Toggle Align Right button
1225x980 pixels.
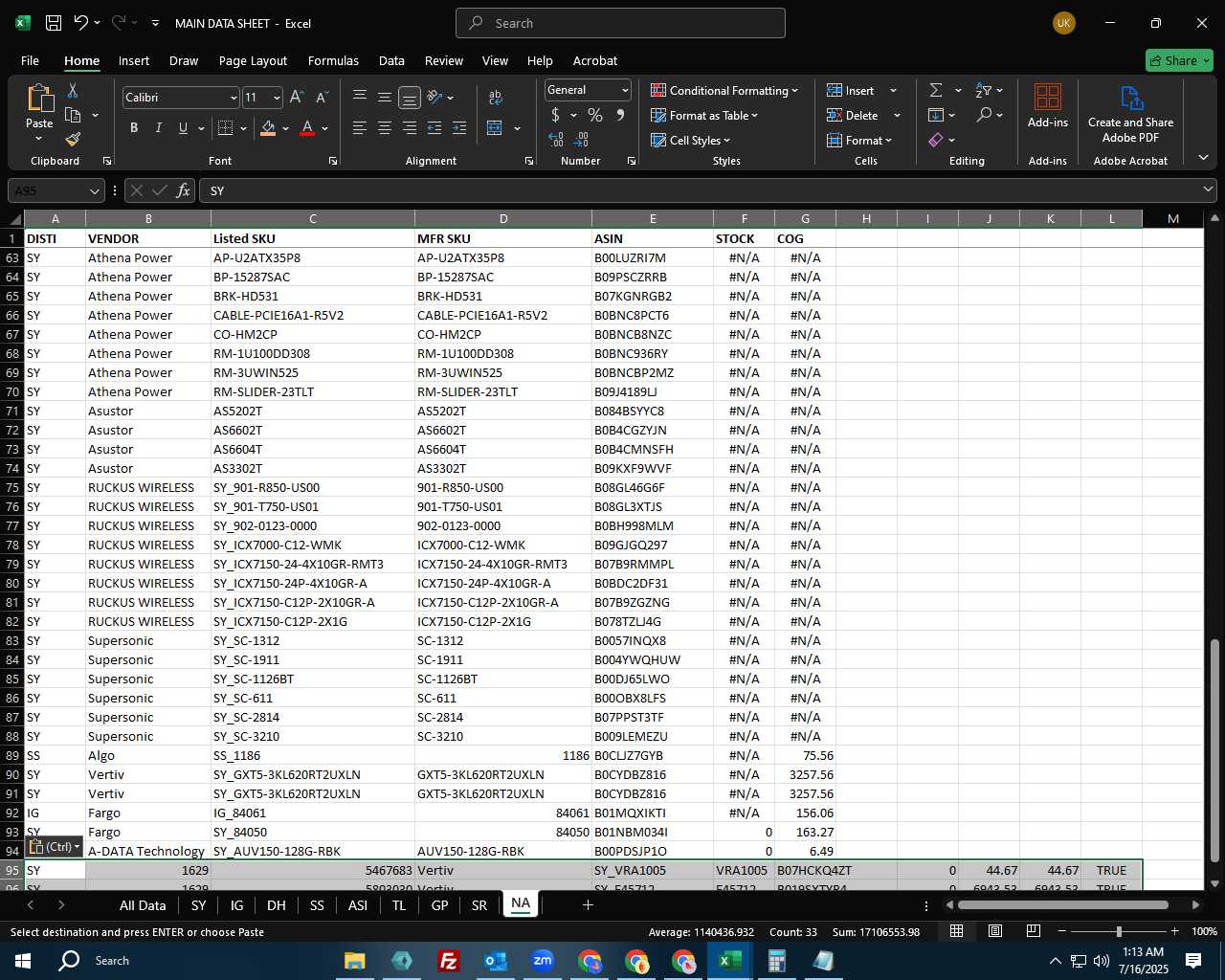tap(410, 127)
